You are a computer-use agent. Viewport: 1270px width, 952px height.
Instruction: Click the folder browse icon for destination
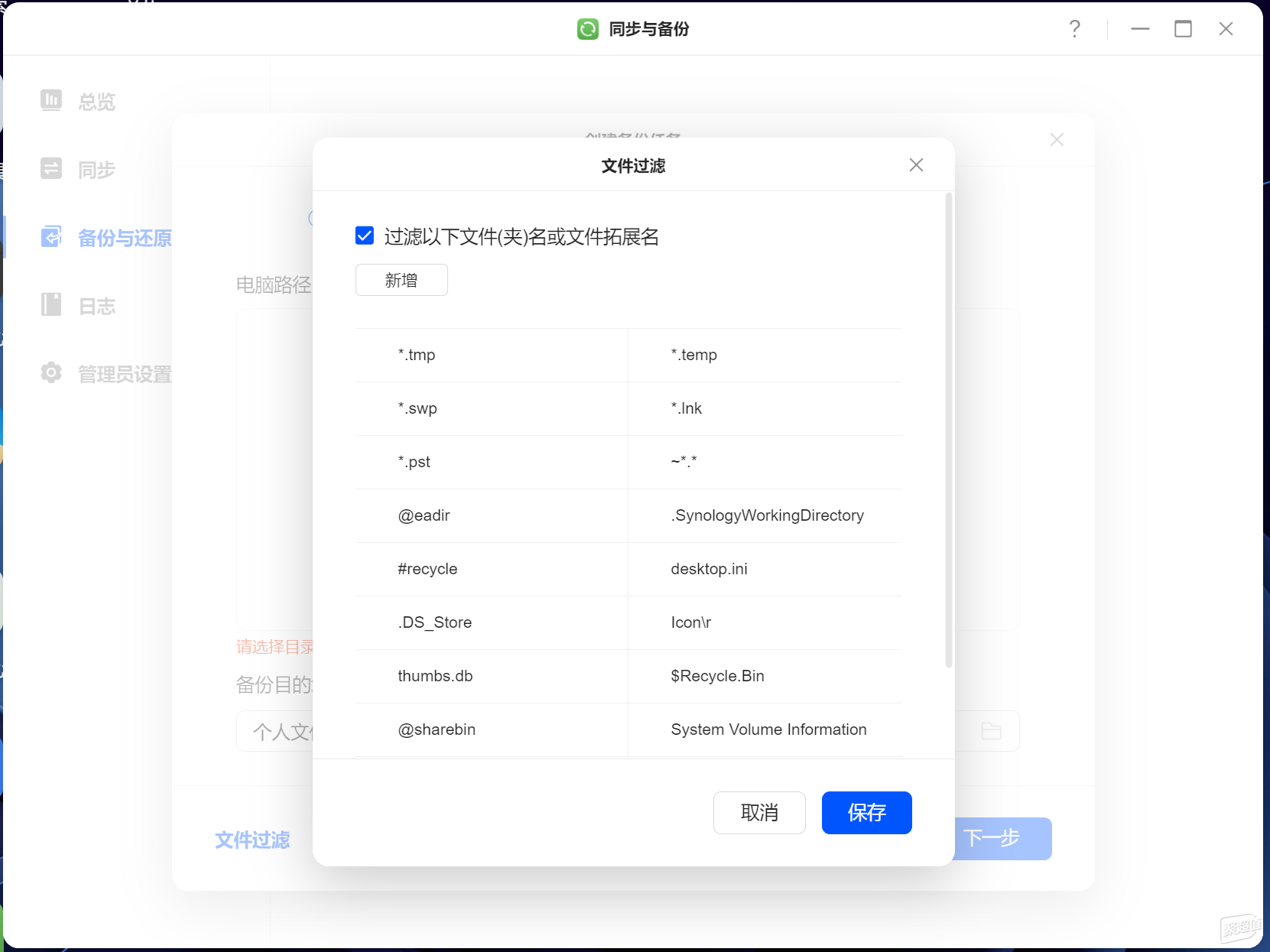click(x=992, y=731)
